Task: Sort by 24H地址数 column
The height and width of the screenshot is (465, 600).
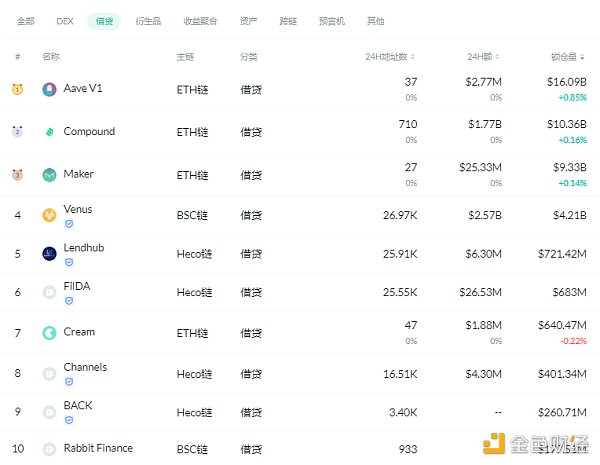Action: click(x=390, y=57)
